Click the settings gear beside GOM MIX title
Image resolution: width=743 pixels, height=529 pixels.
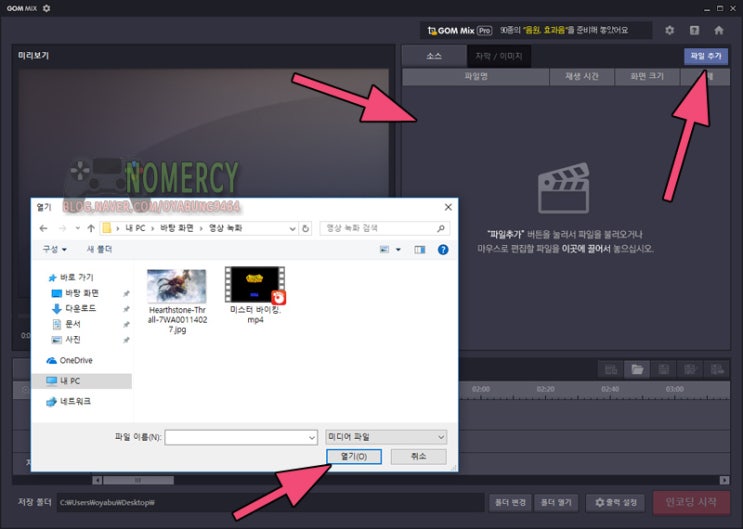pos(46,8)
